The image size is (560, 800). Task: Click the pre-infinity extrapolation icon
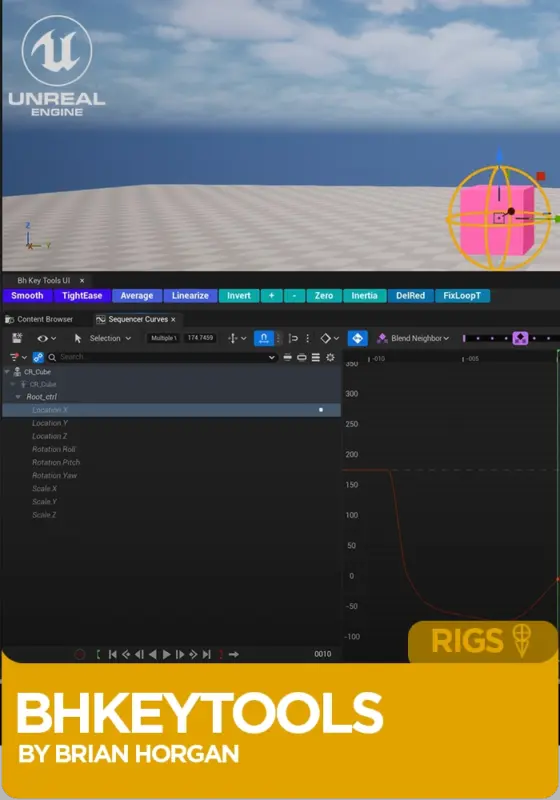tap(293, 338)
